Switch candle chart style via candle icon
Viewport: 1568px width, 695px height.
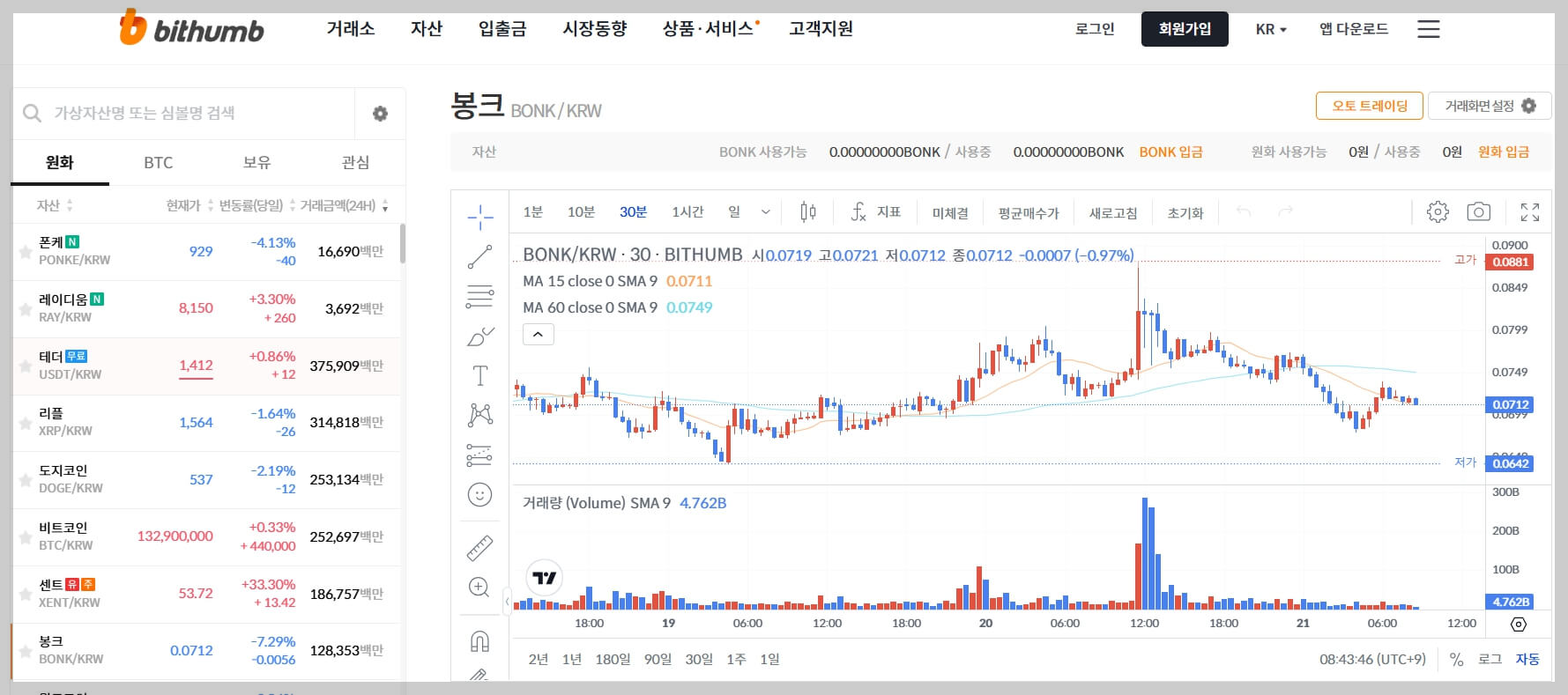click(x=807, y=211)
